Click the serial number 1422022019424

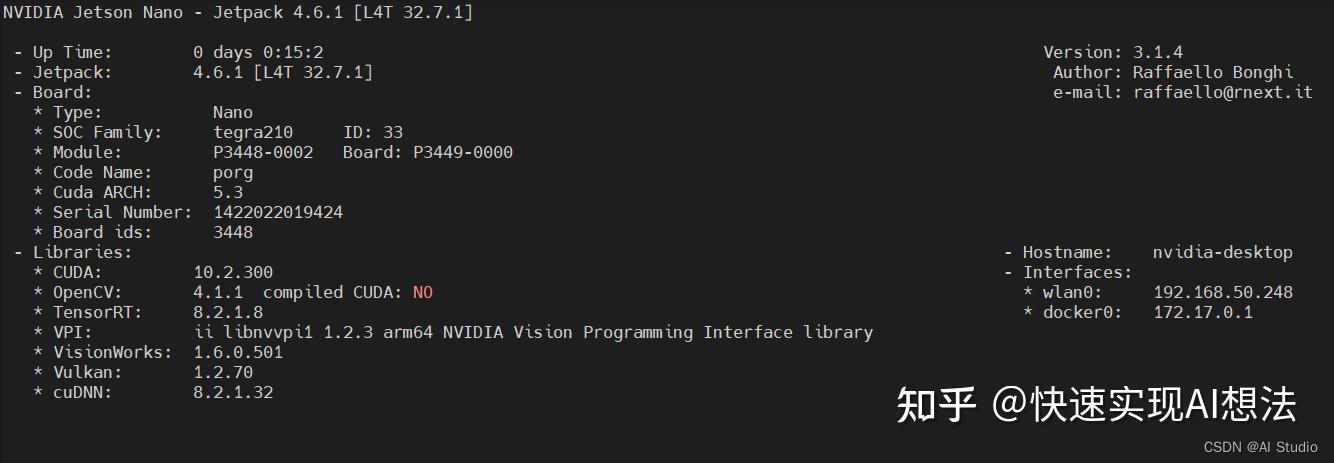click(278, 212)
